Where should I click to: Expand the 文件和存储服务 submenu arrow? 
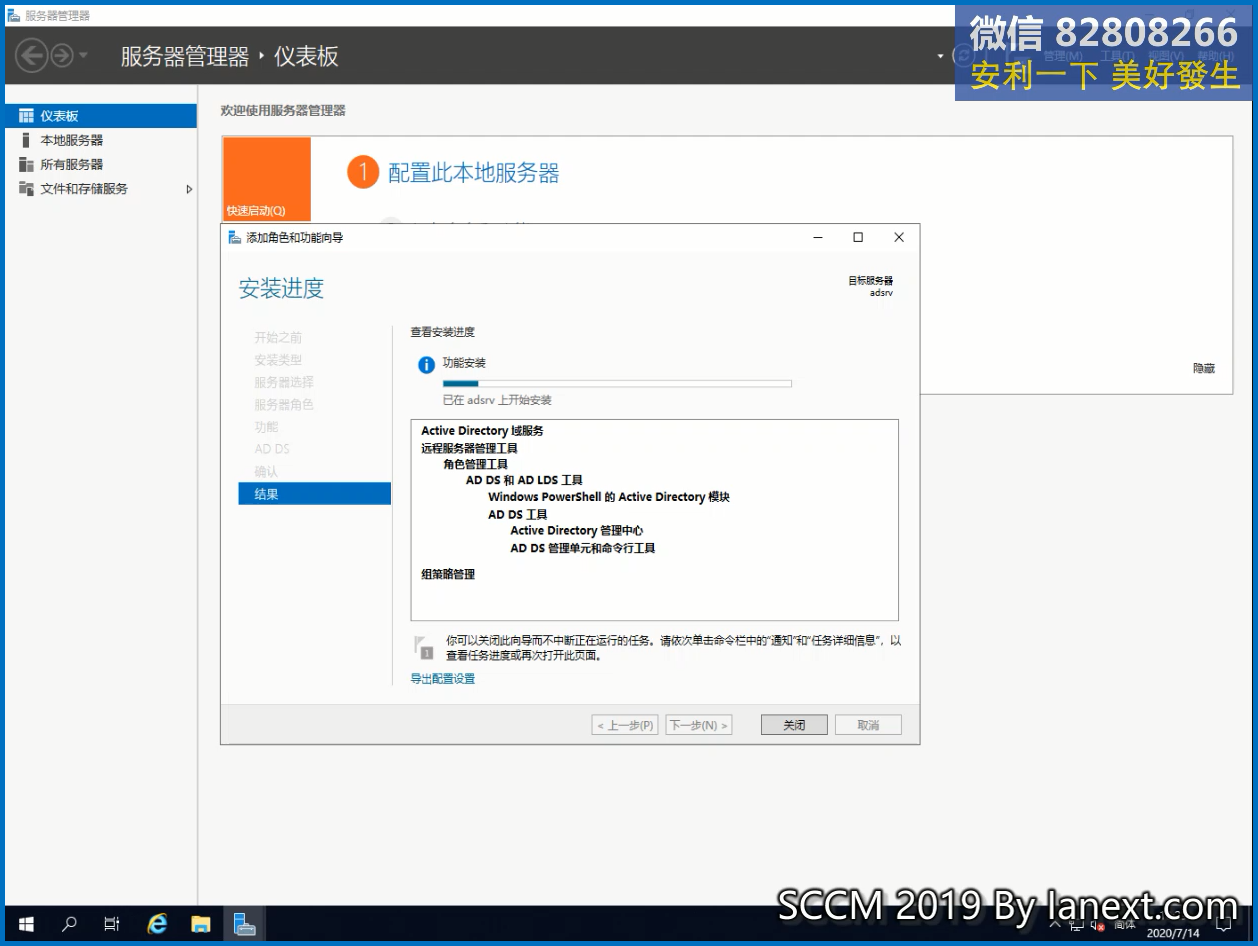click(189, 188)
